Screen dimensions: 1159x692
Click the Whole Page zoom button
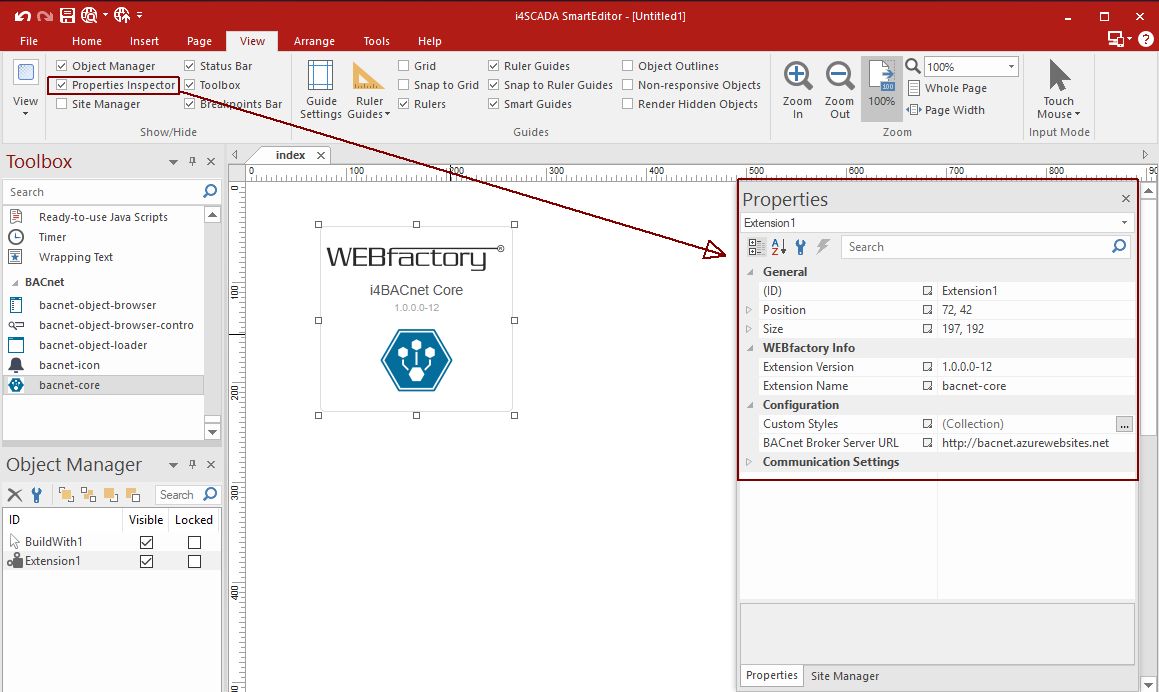point(946,88)
